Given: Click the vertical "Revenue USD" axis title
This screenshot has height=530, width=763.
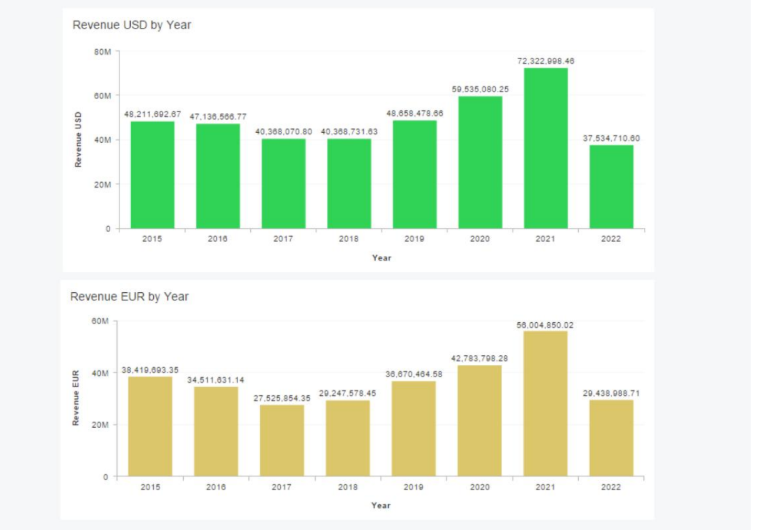Looking at the screenshot, I should point(78,139).
